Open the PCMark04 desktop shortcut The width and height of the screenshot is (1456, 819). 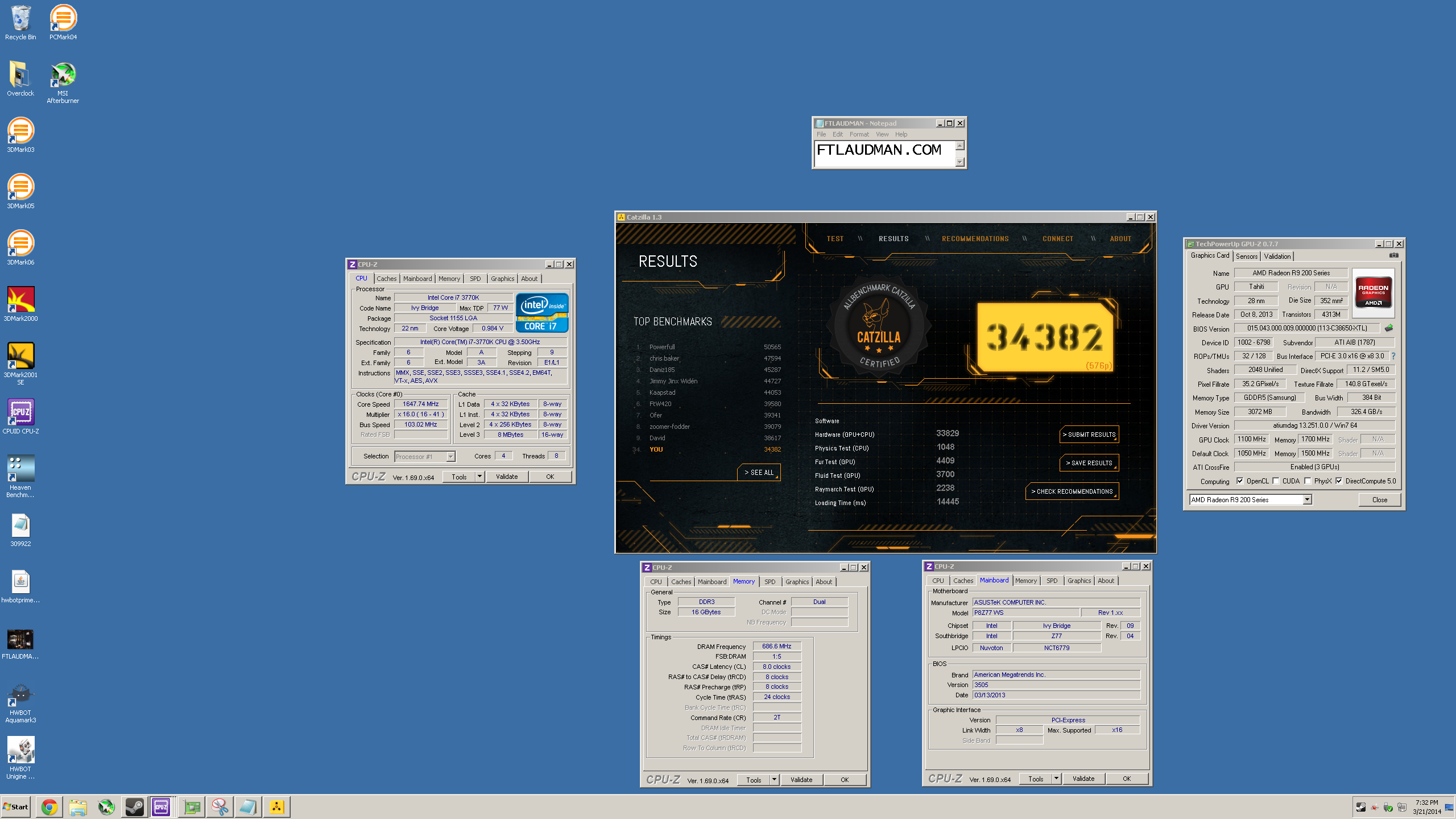coord(63,23)
